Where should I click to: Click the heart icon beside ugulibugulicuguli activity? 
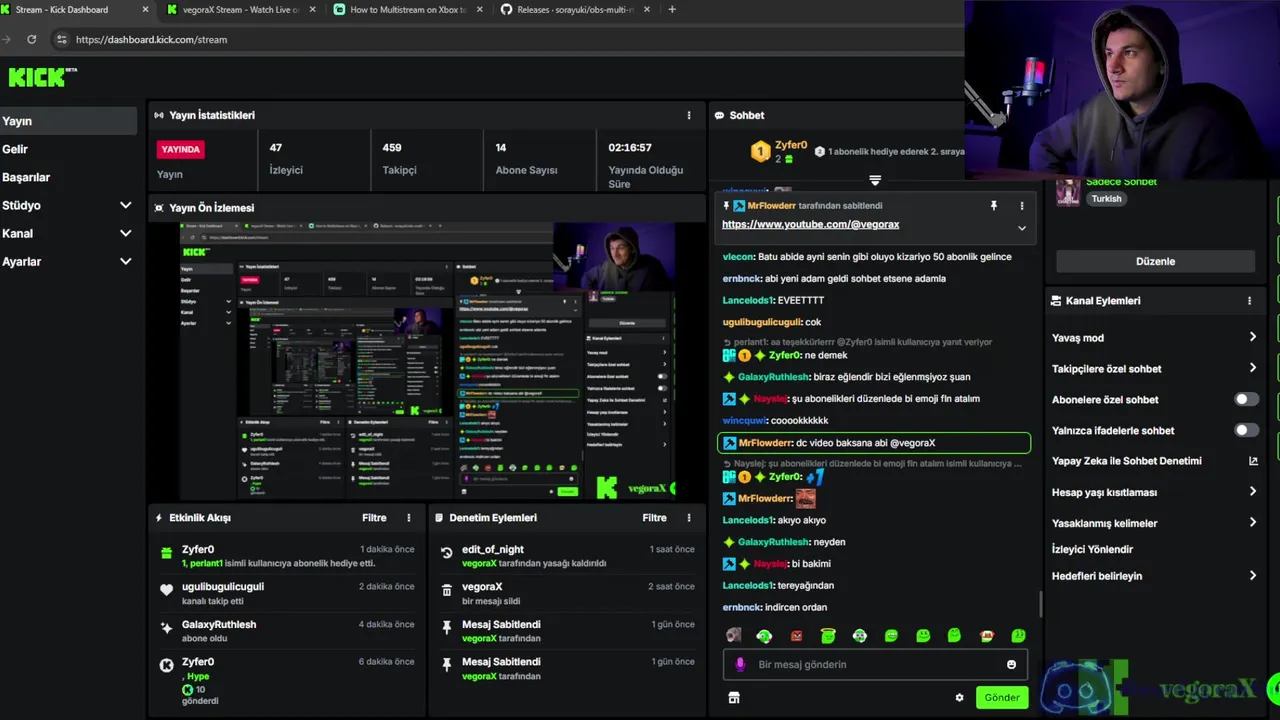tap(167, 590)
